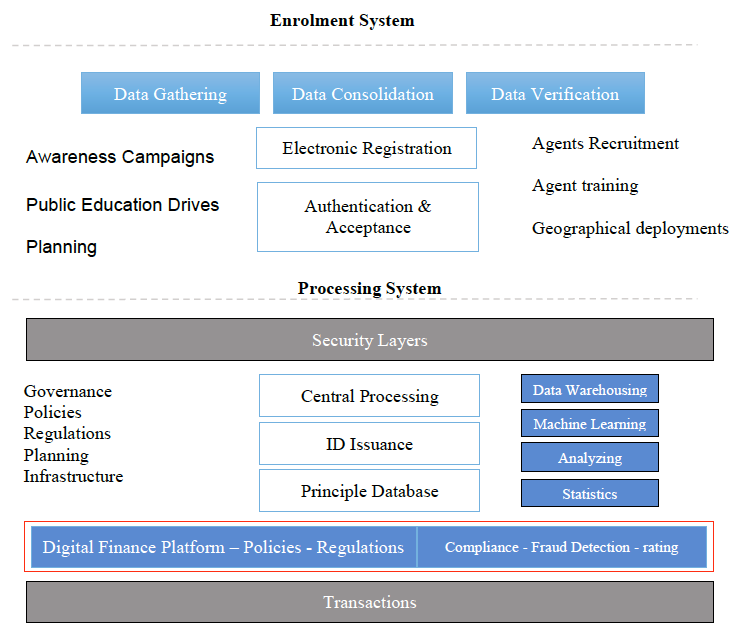Click the Data Verification box
The image size is (742, 643).
tap(555, 93)
